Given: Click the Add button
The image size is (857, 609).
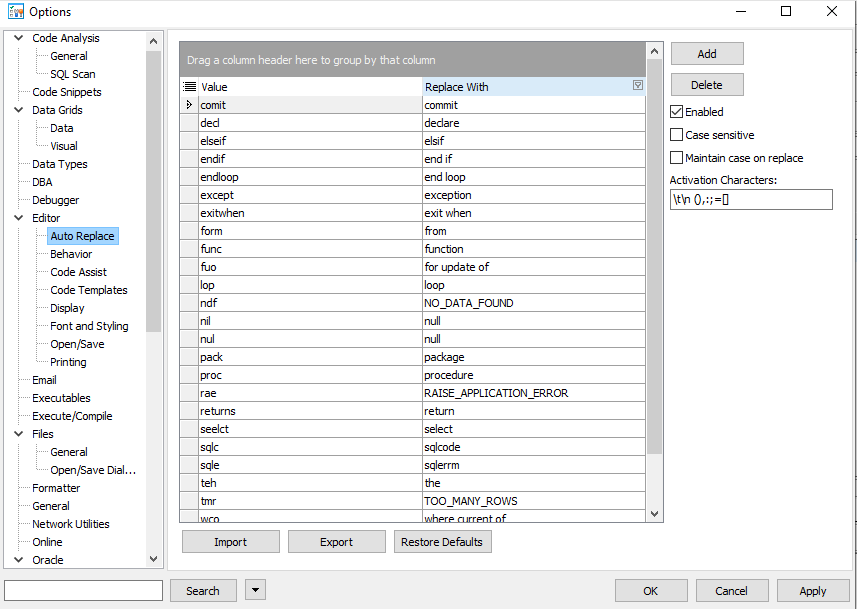Looking at the screenshot, I should point(707,54).
